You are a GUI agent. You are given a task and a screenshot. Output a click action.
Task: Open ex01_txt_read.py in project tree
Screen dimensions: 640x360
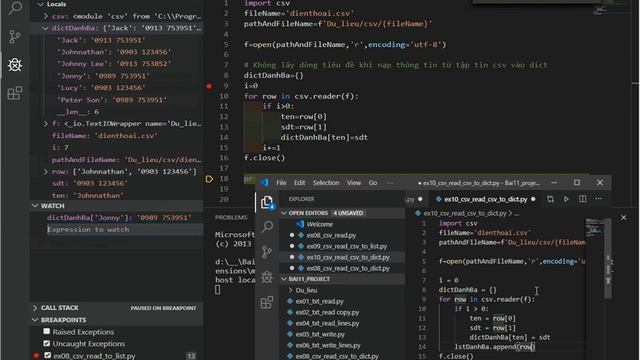(320, 301)
